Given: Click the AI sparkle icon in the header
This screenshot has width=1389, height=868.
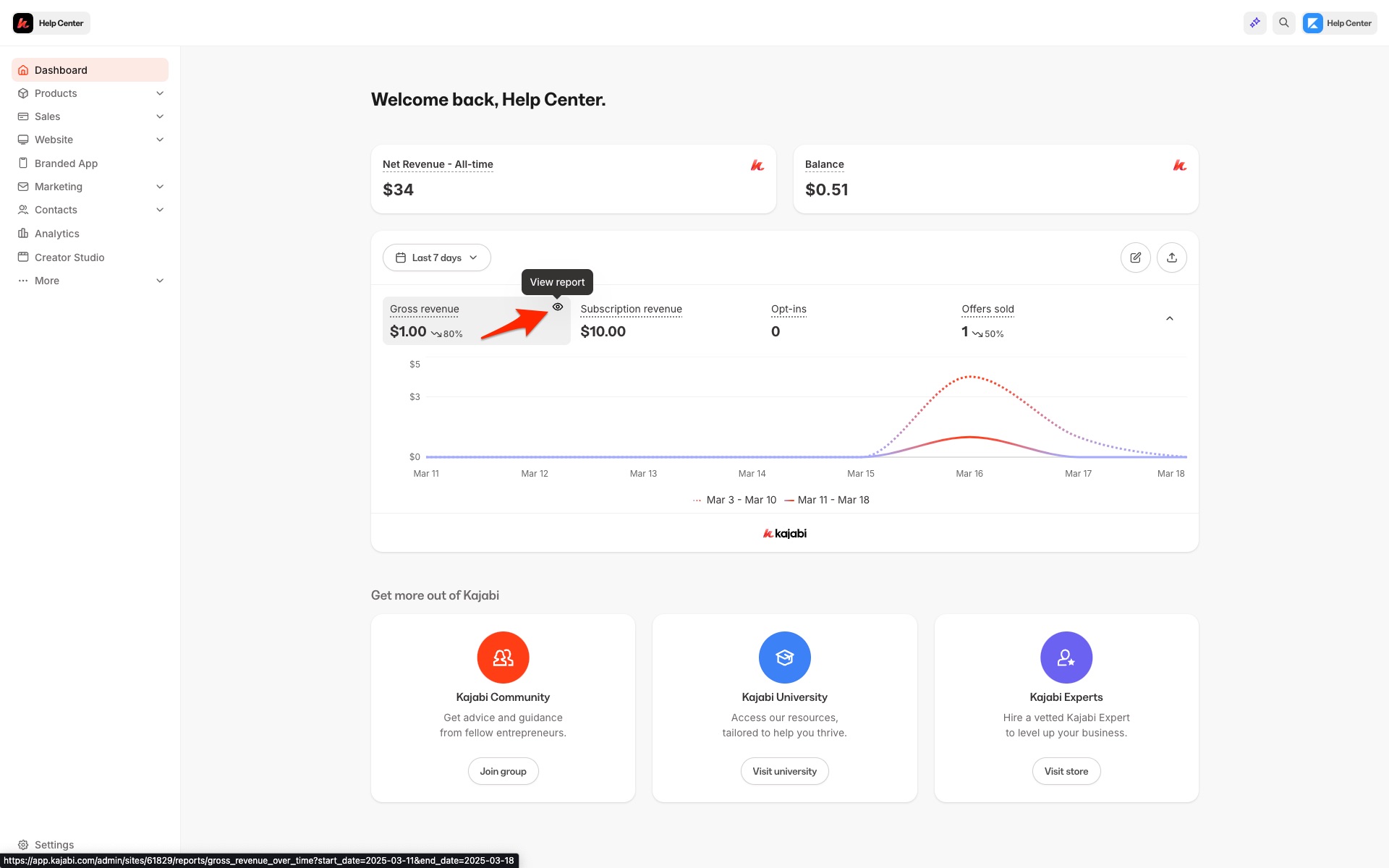Looking at the screenshot, I should (1254, 23).
